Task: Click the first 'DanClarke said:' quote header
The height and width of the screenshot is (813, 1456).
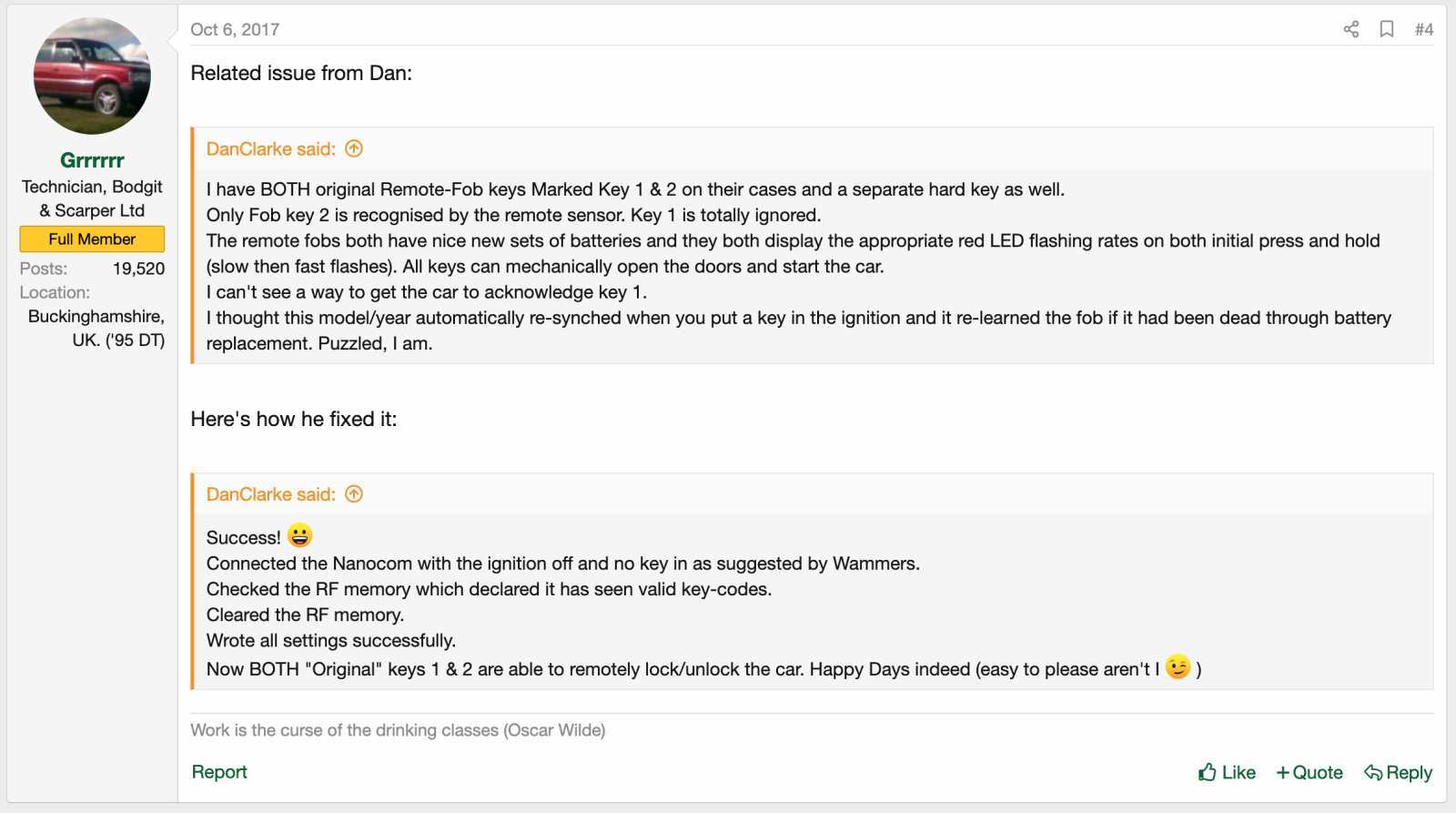Action: 271,148
